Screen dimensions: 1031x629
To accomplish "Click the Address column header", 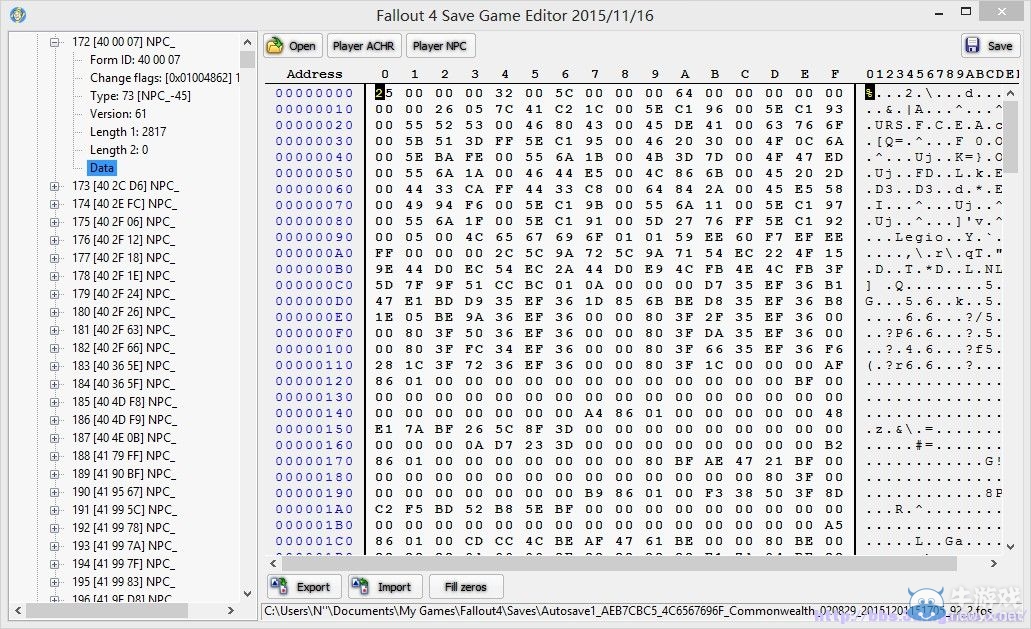I will pyautogui.click(x=314, y=74).
